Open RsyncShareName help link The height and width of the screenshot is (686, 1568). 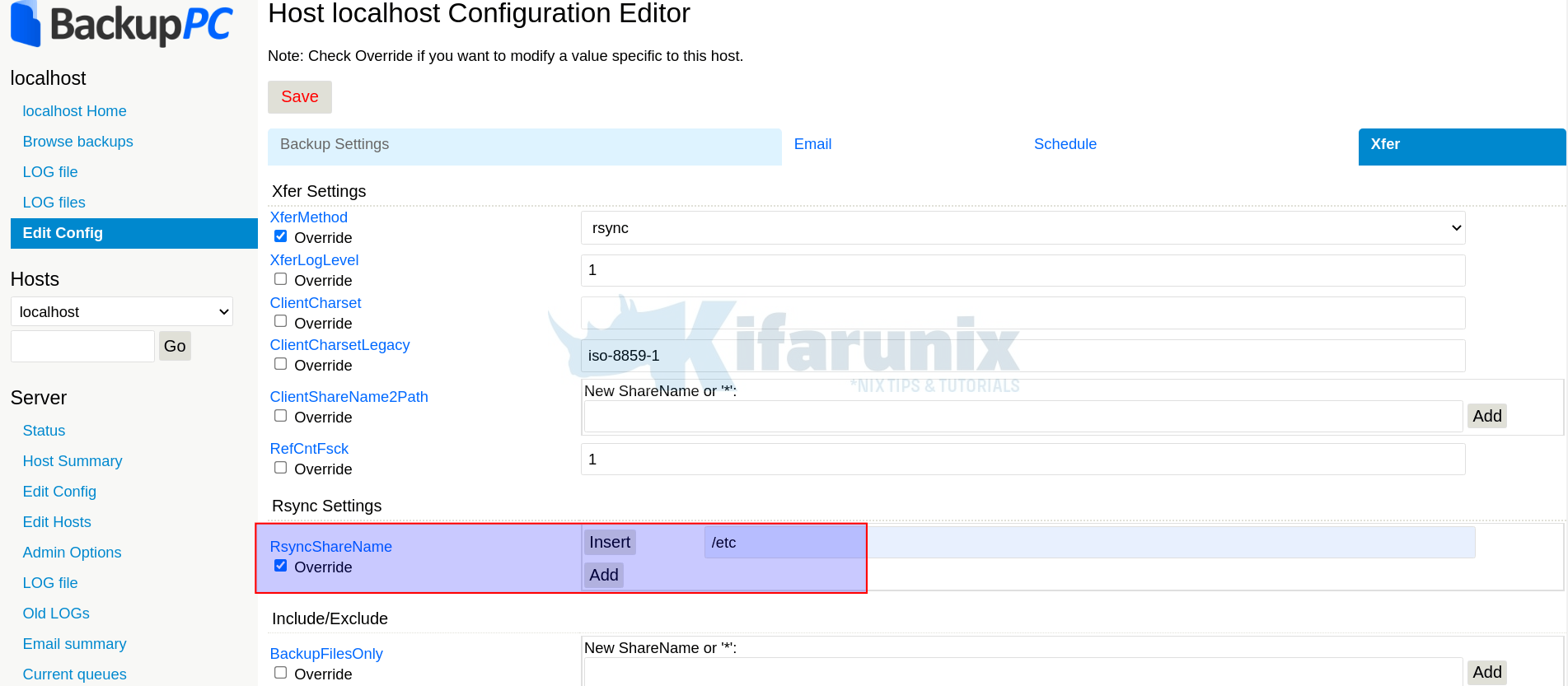[331, 547]
